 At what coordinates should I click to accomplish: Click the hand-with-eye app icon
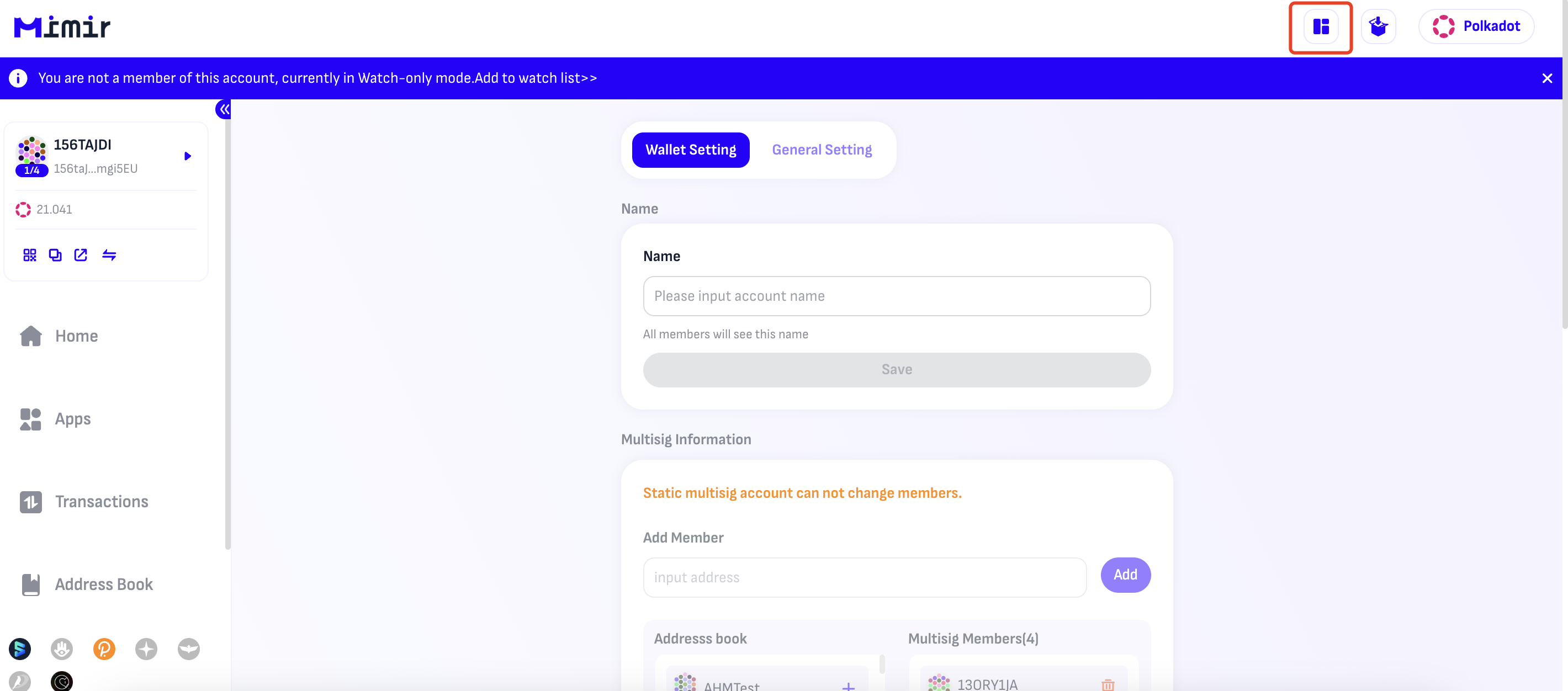61,649
